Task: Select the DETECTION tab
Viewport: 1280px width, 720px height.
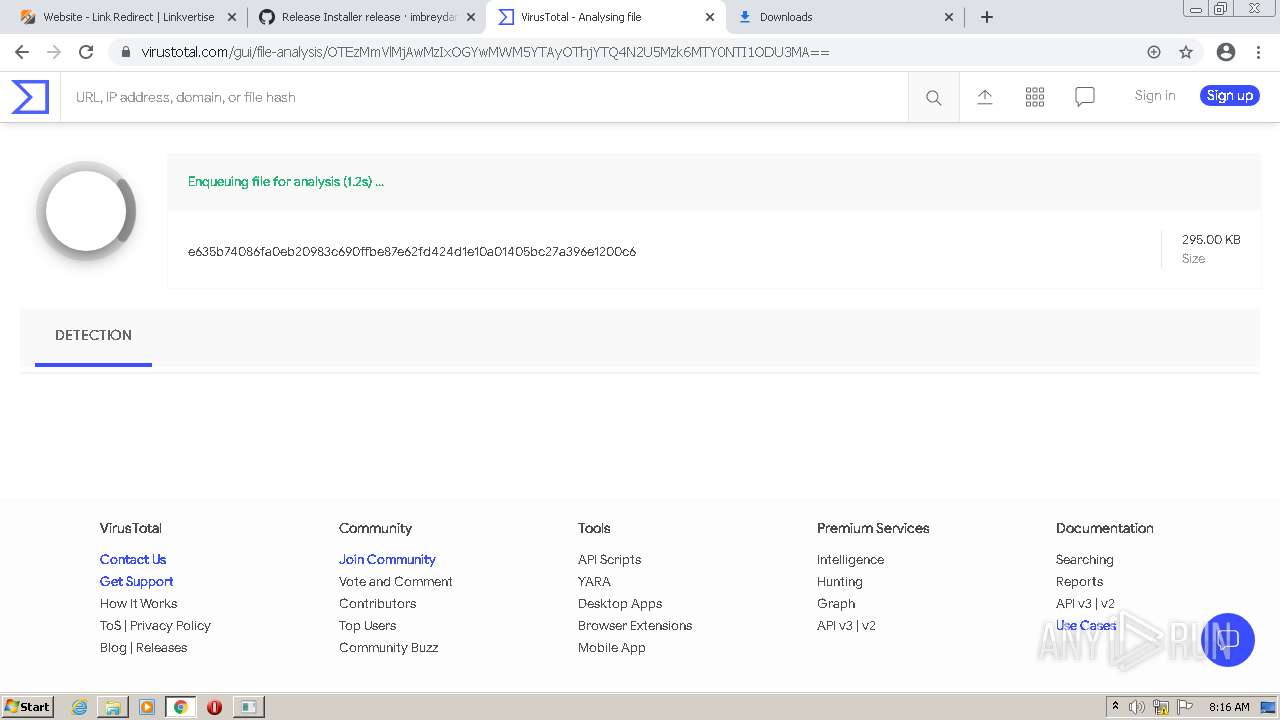Action: [x=93, y=336]
